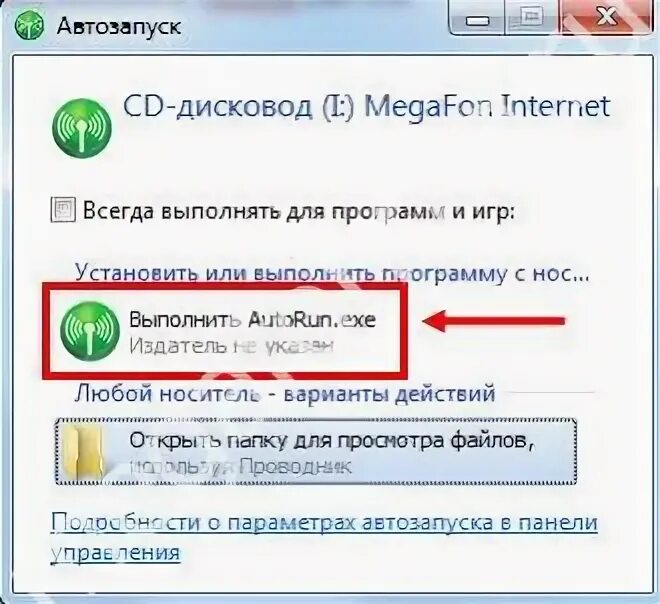
Task: Choose 'Открыть папку для просмотра файлов'
Action: tap(316, 452)
